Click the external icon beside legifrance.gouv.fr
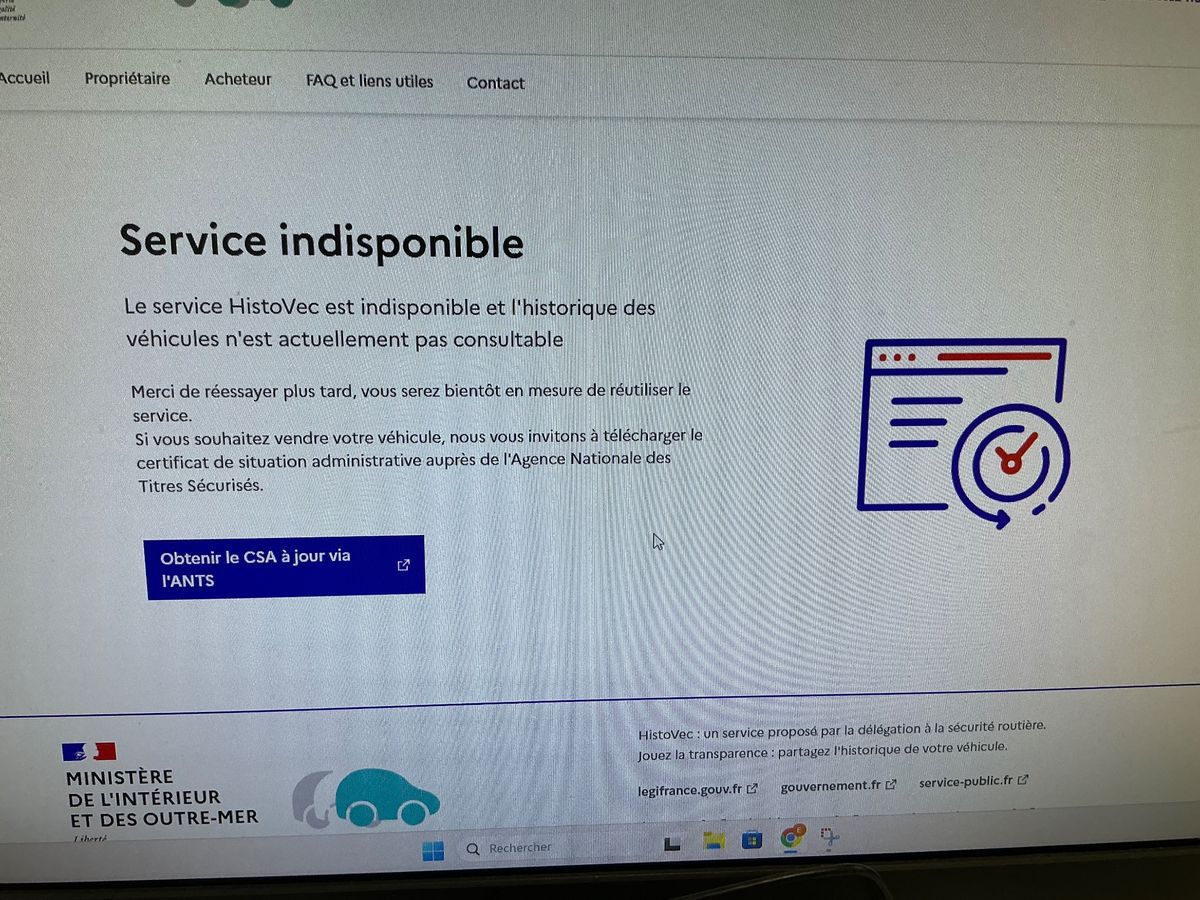 coord(752,788)
